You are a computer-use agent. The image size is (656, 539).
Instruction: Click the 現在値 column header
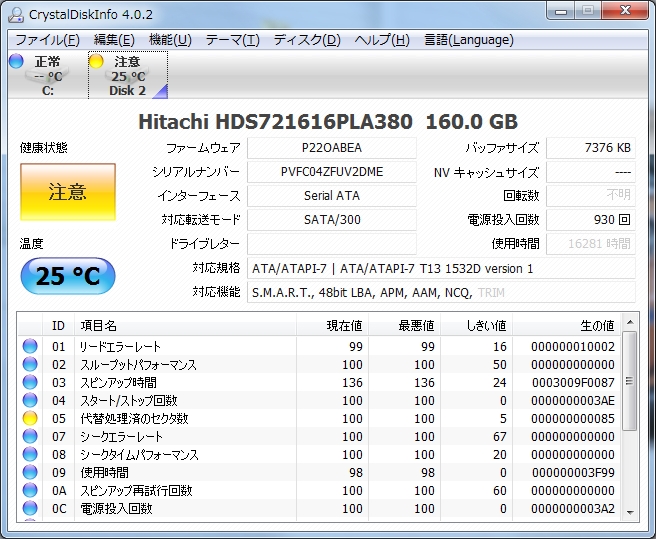click(x=333, y=325)
